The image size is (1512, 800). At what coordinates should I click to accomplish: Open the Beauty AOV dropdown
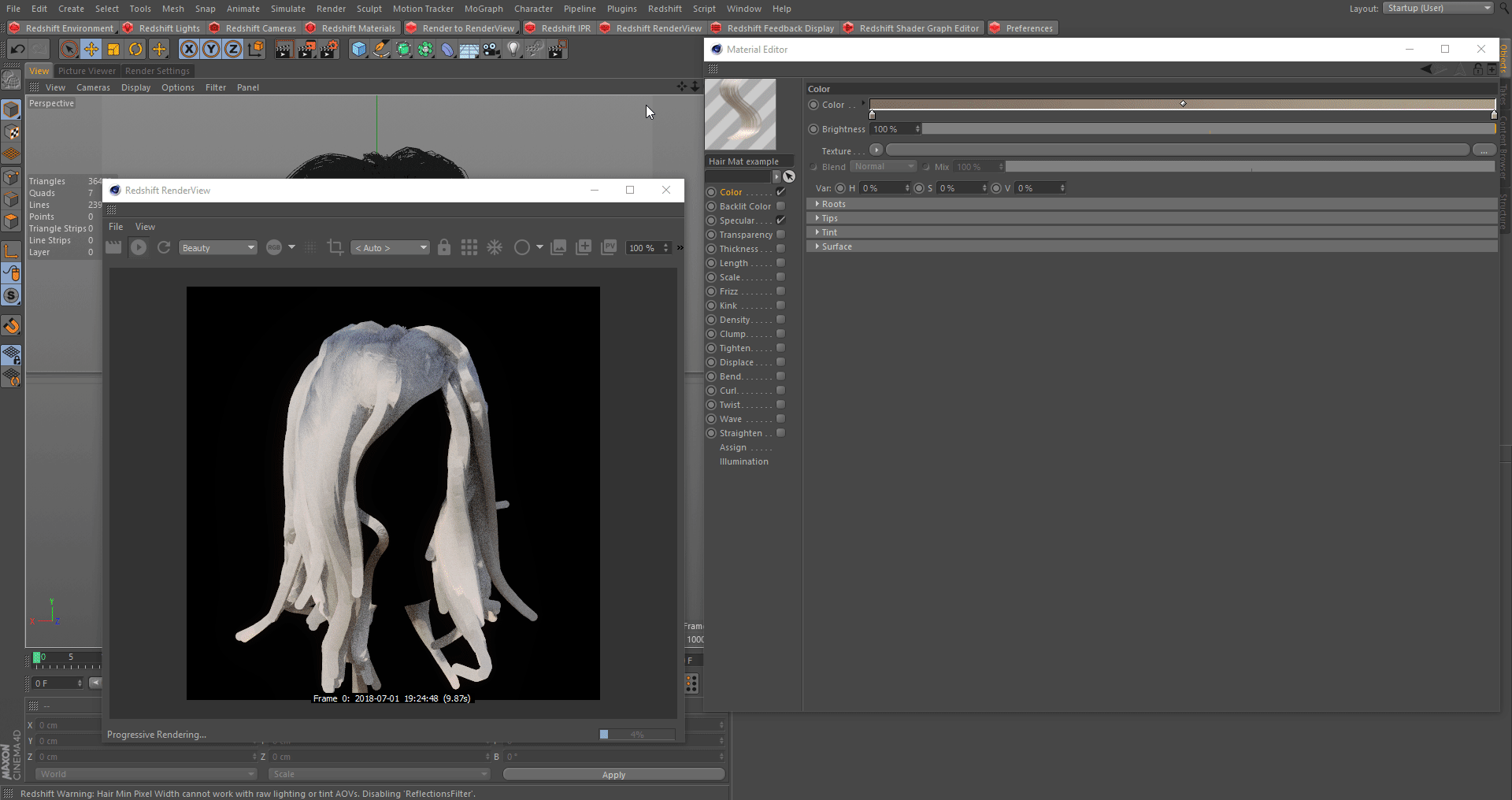click(217, 248)
